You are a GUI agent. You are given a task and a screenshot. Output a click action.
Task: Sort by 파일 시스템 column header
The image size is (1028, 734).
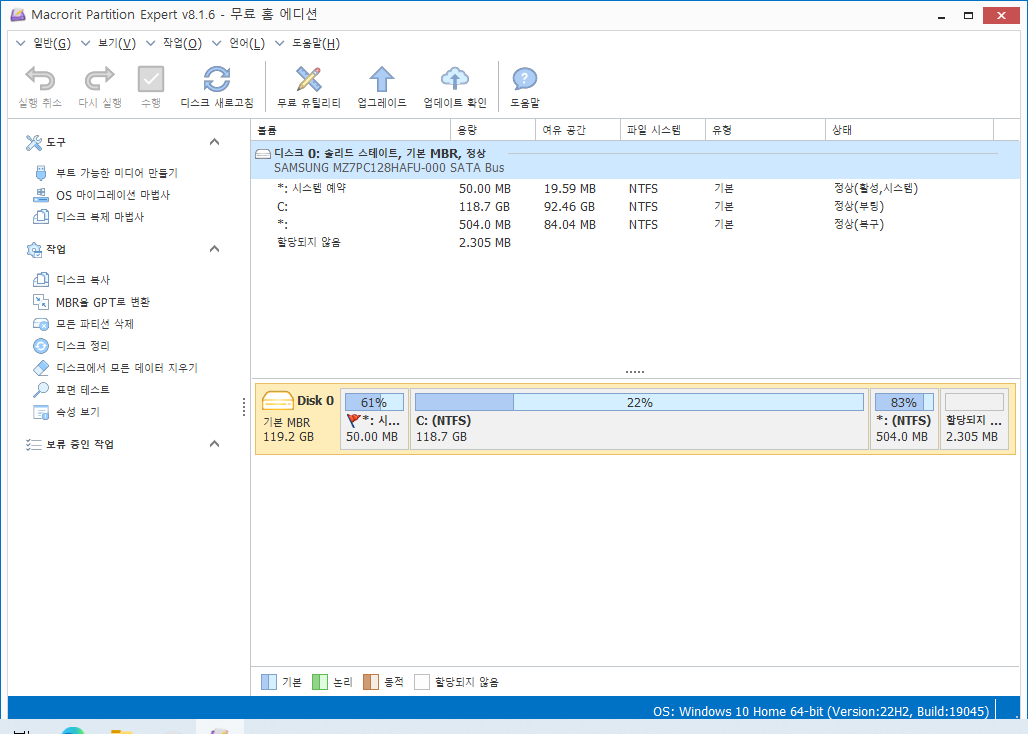point(663,130)
